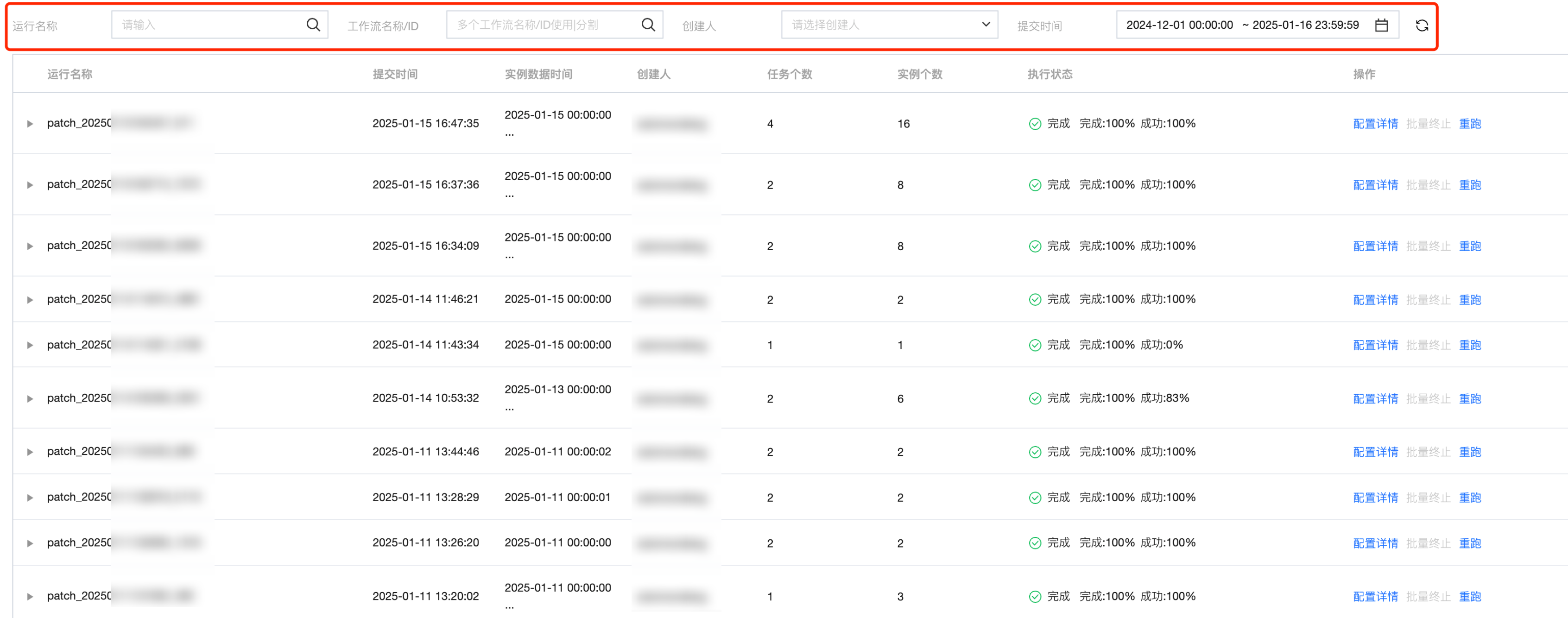Expand the row submitted 2025-01-15 16:34:09
Viewport: 1568px width, 618px height.
[30, 246]
